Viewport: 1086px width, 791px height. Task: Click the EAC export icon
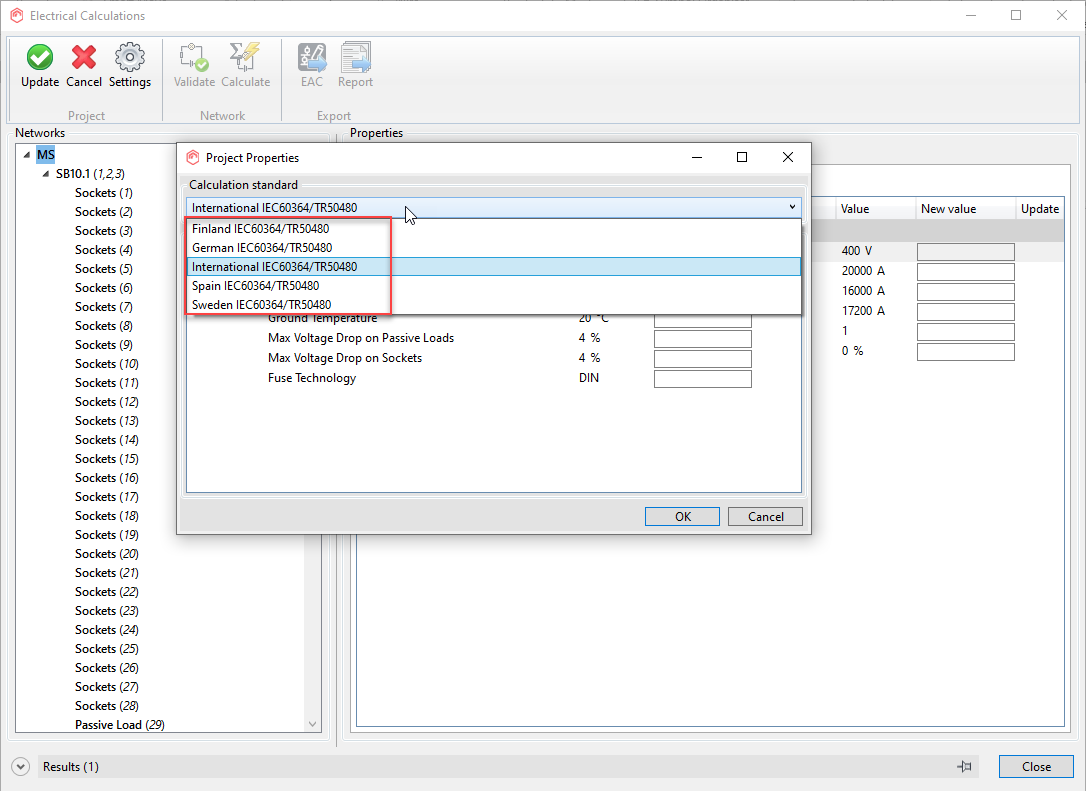pos(312,58)
